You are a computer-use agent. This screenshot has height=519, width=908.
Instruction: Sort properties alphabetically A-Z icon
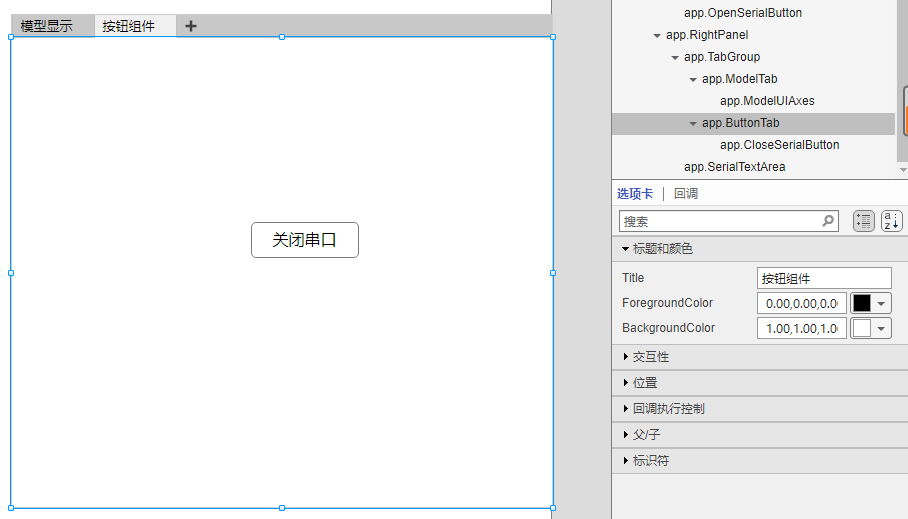point(892,221)
